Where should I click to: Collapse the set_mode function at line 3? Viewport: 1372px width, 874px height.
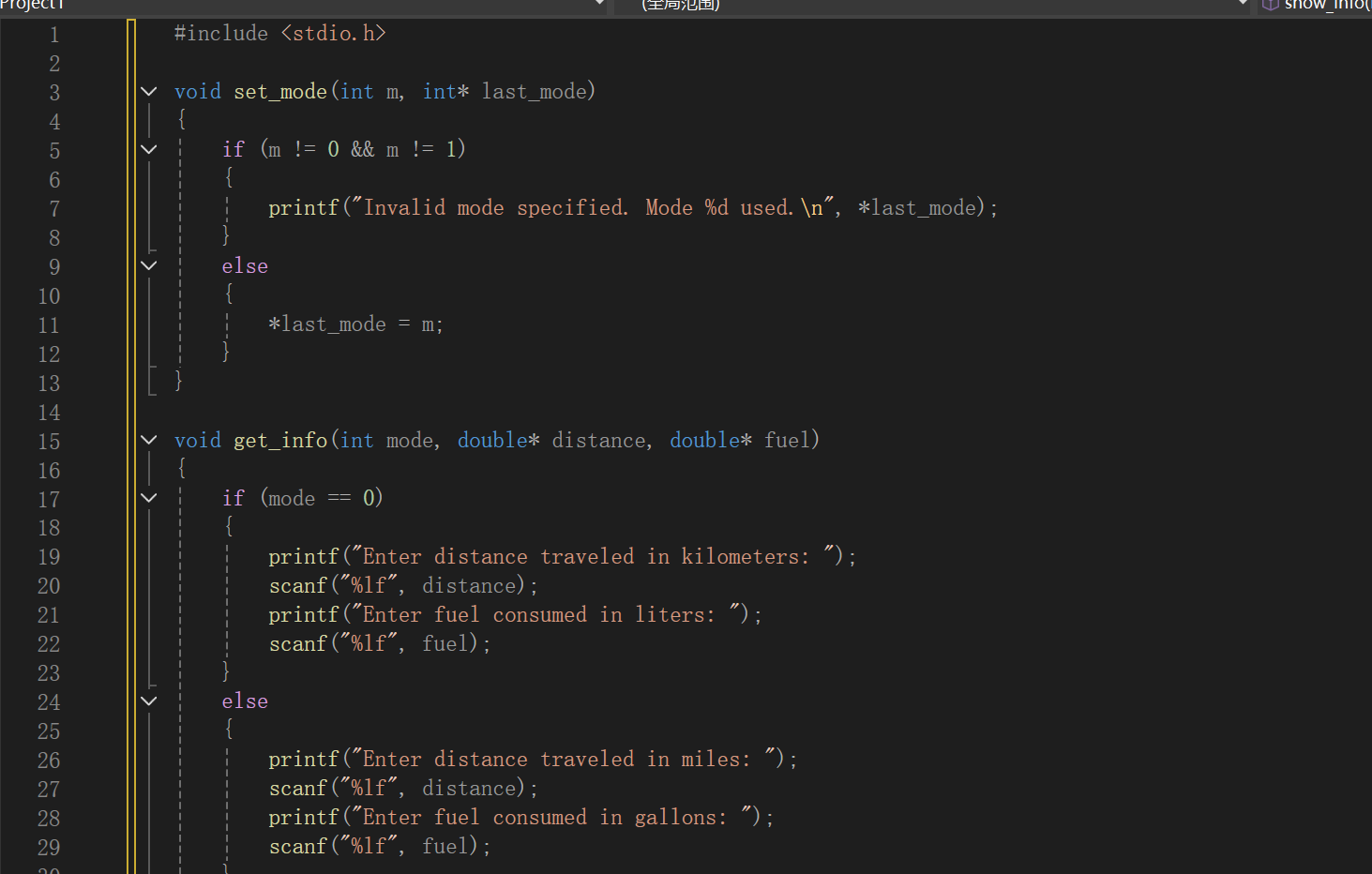pos(149,91)
